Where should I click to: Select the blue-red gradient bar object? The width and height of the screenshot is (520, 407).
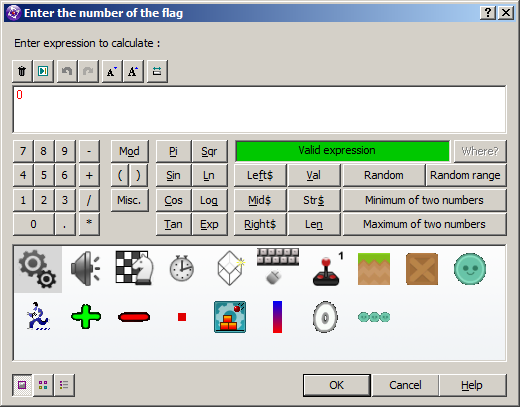277,317
